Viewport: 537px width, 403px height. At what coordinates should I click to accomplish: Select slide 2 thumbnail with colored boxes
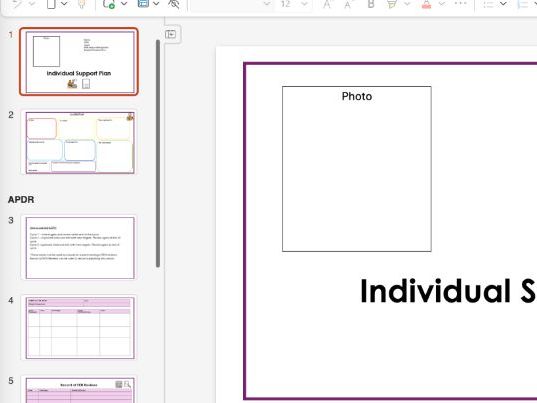pyautogui.click(x=80, y=142)
